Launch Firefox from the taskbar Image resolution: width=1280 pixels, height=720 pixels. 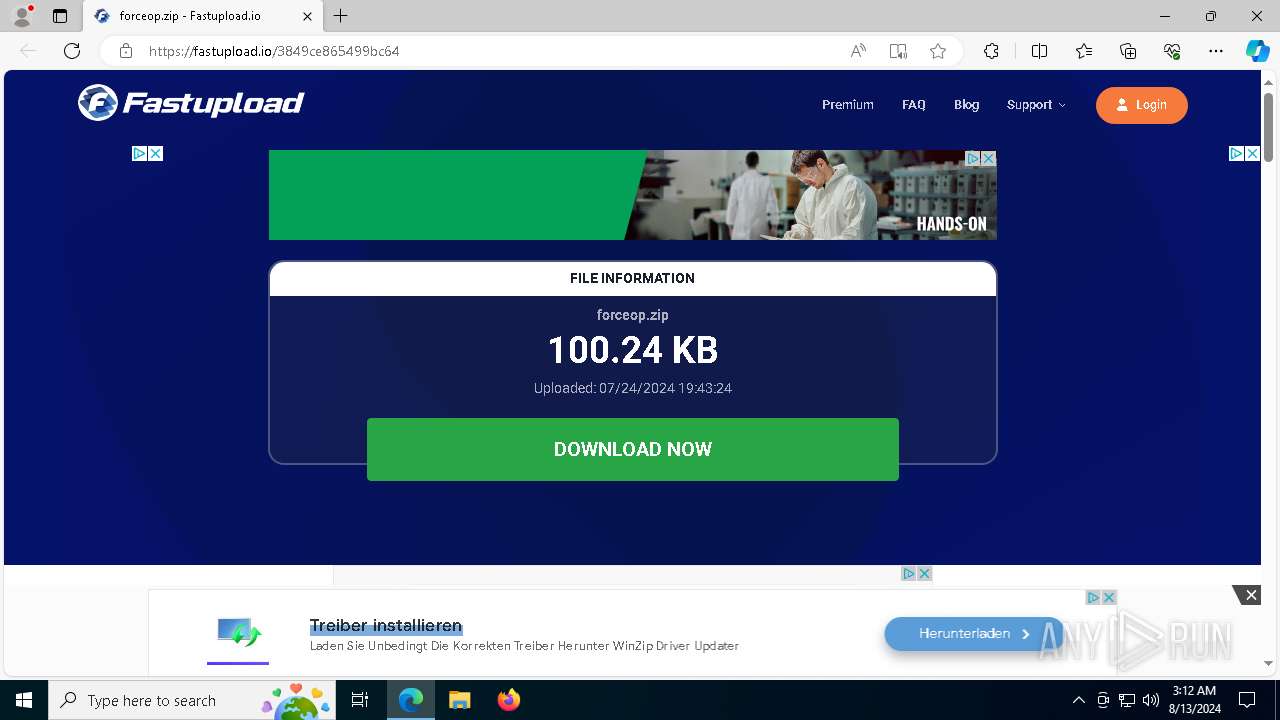pyautogui.click(x=509, y=700)
